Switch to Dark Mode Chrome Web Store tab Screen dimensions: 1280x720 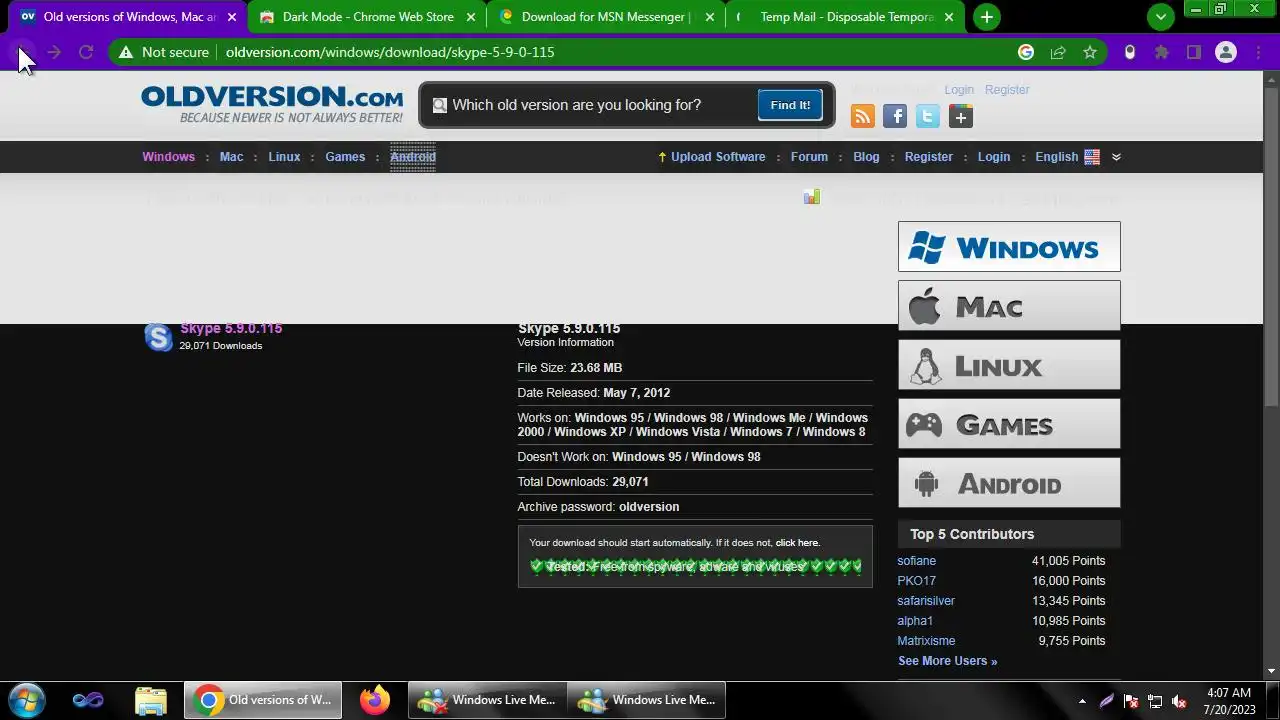pos(368,17)
